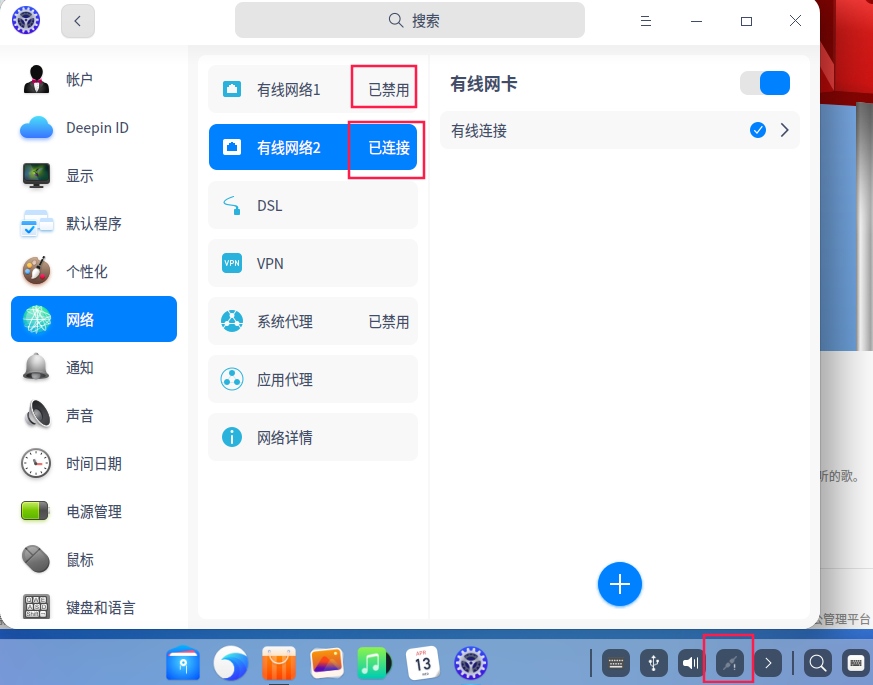Expand the hidden tray icons arrow
This screenshot has width=873, height=685.
point(768,661)
